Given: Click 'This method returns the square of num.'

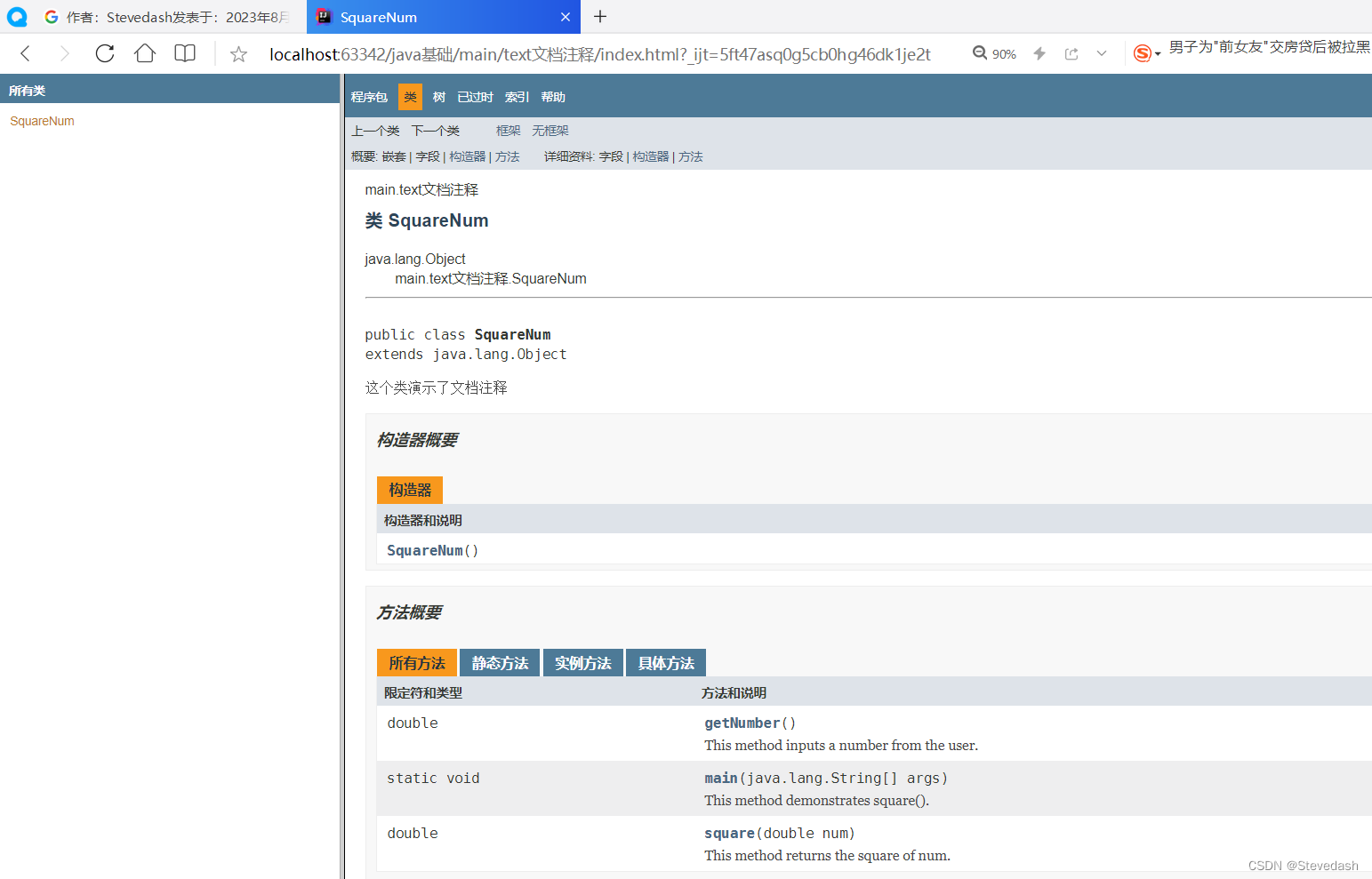Looking at the screenshot, I should 827,855.
